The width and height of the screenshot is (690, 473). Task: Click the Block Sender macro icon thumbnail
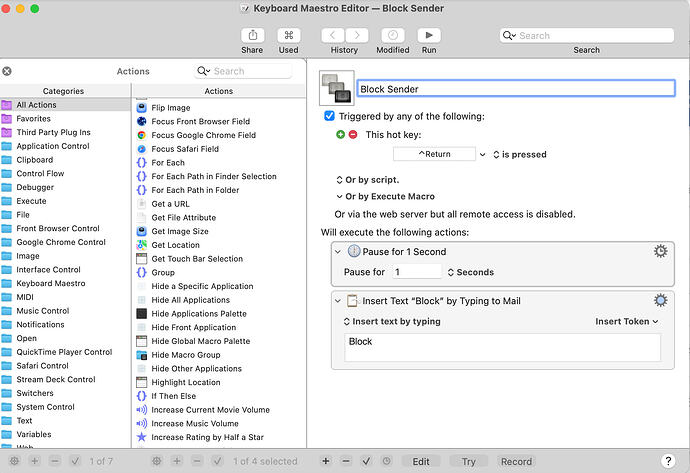coord(337,88)
